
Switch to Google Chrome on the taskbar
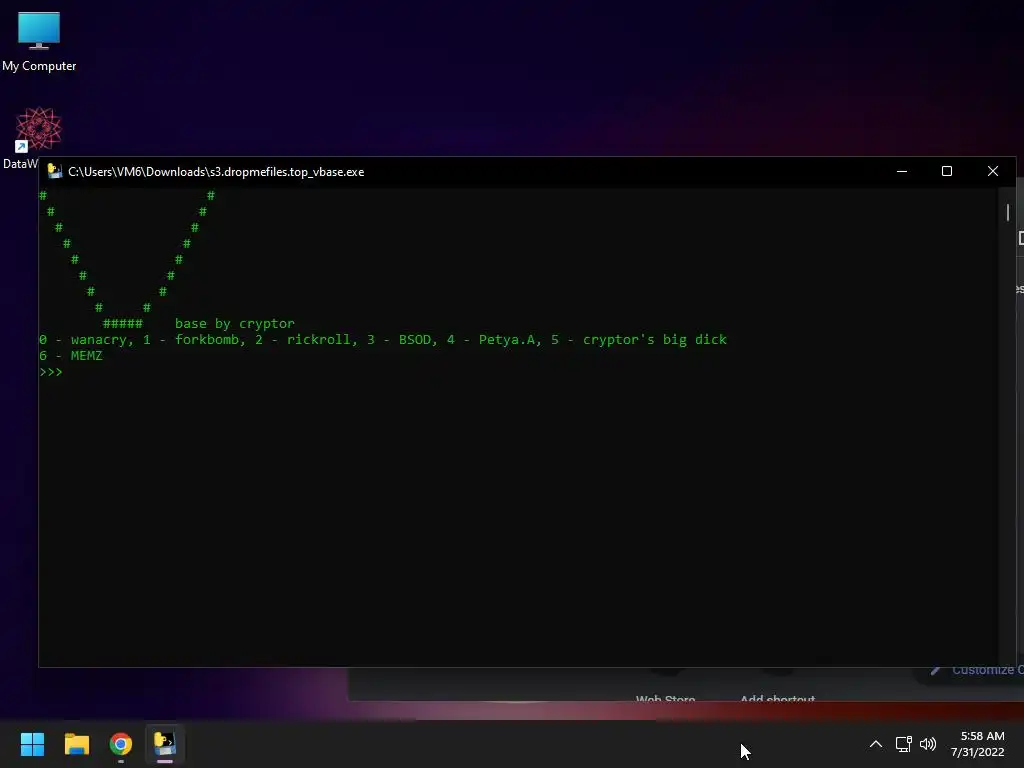[121, 744]
